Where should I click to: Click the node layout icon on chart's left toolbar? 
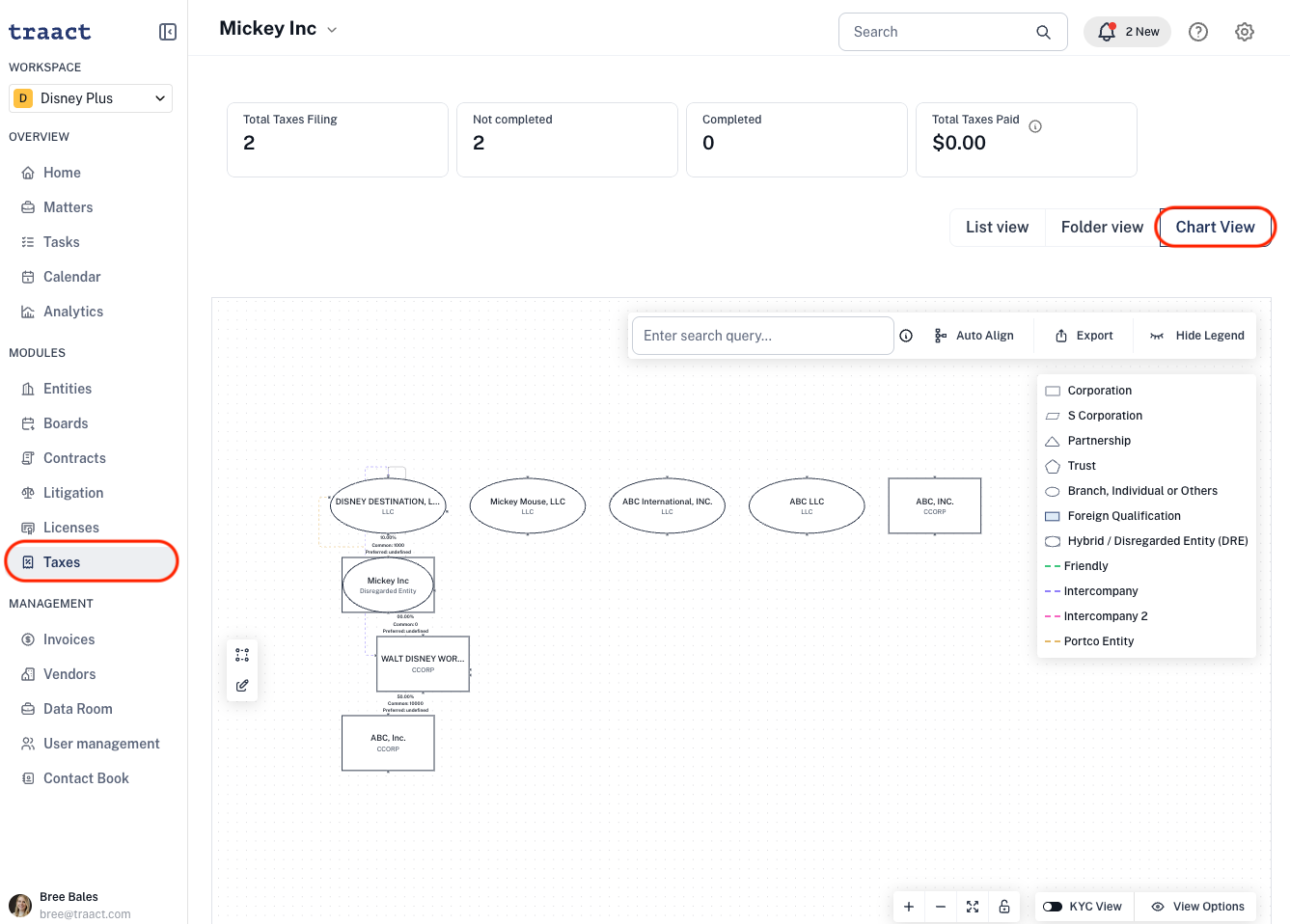coord(242,655)
